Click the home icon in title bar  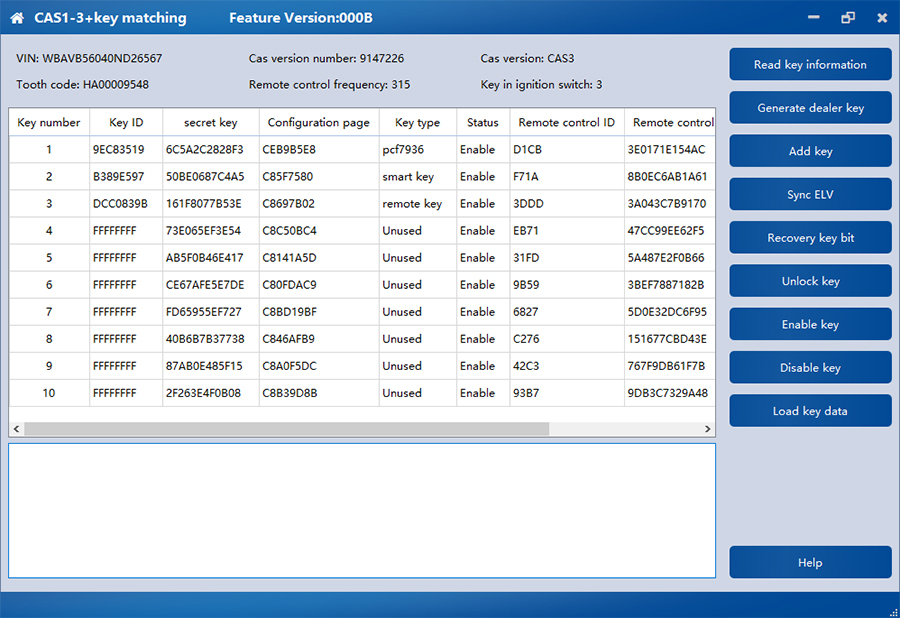pos(17,18)
